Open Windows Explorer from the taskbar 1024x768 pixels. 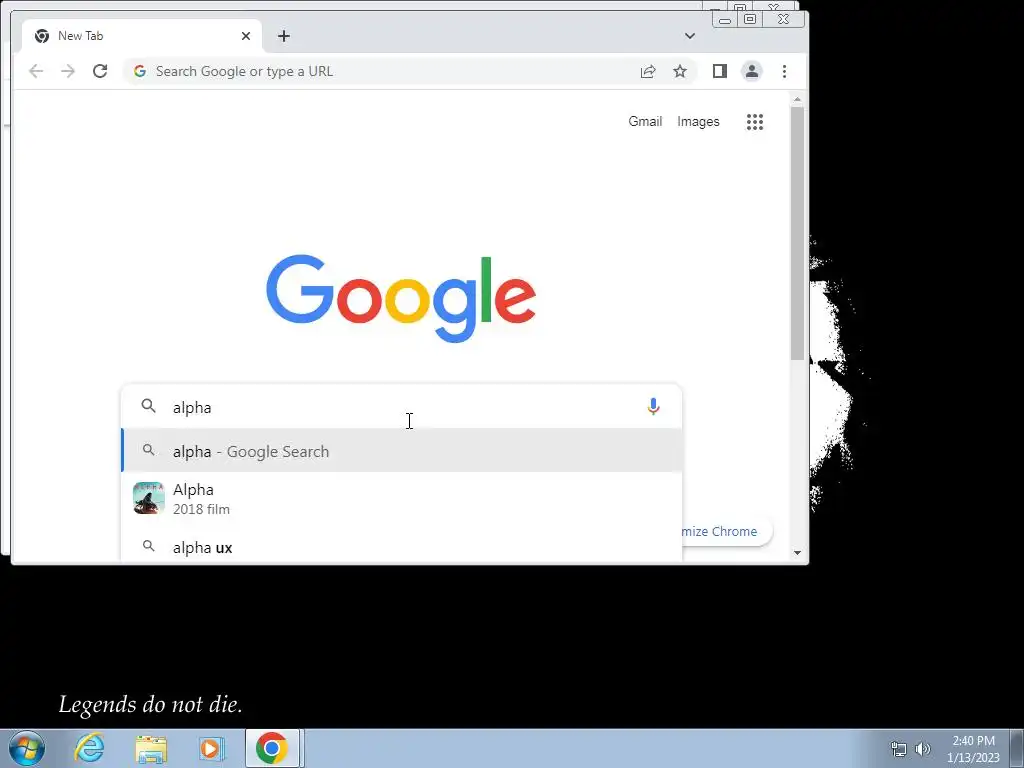(x=151, y=748)
